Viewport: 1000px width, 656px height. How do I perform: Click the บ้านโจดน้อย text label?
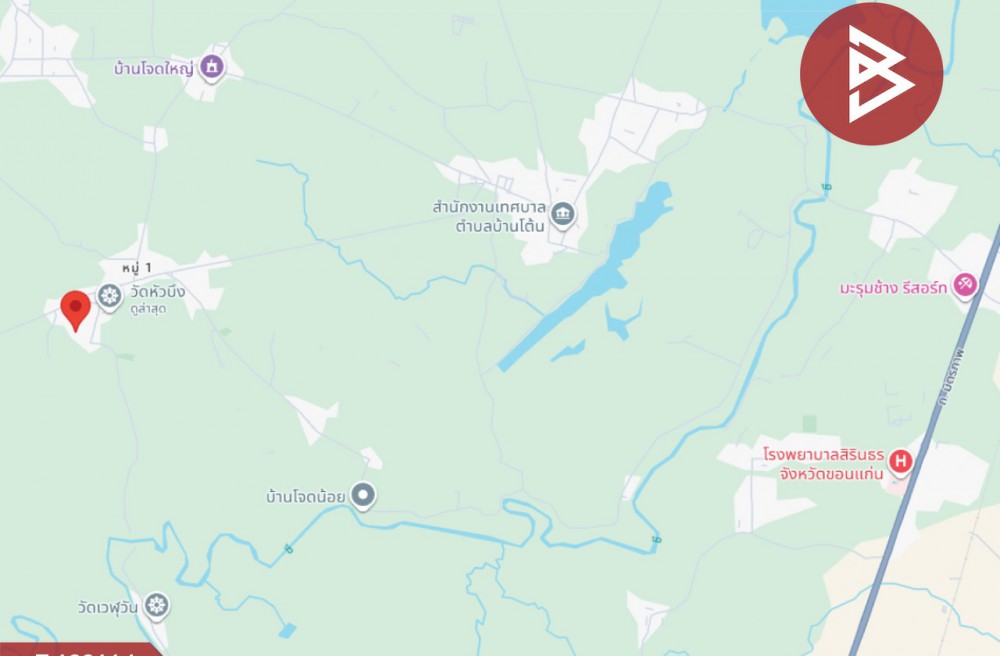tap(305, 496)
